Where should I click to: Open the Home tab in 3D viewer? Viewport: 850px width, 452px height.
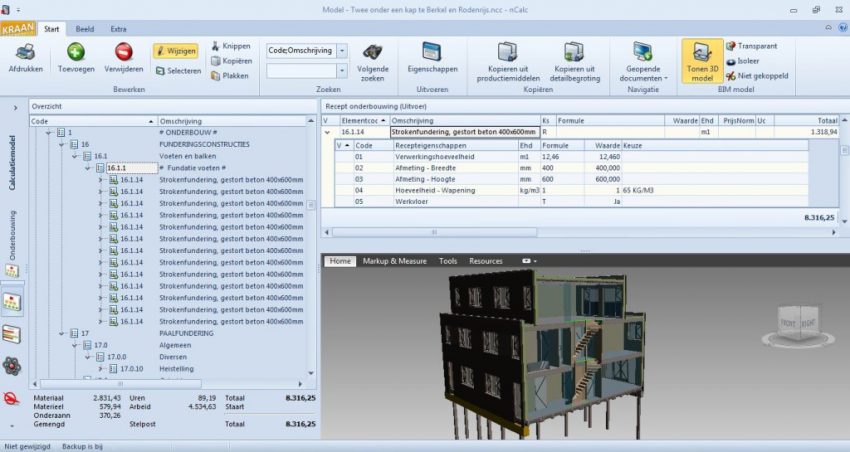(340, 261)
